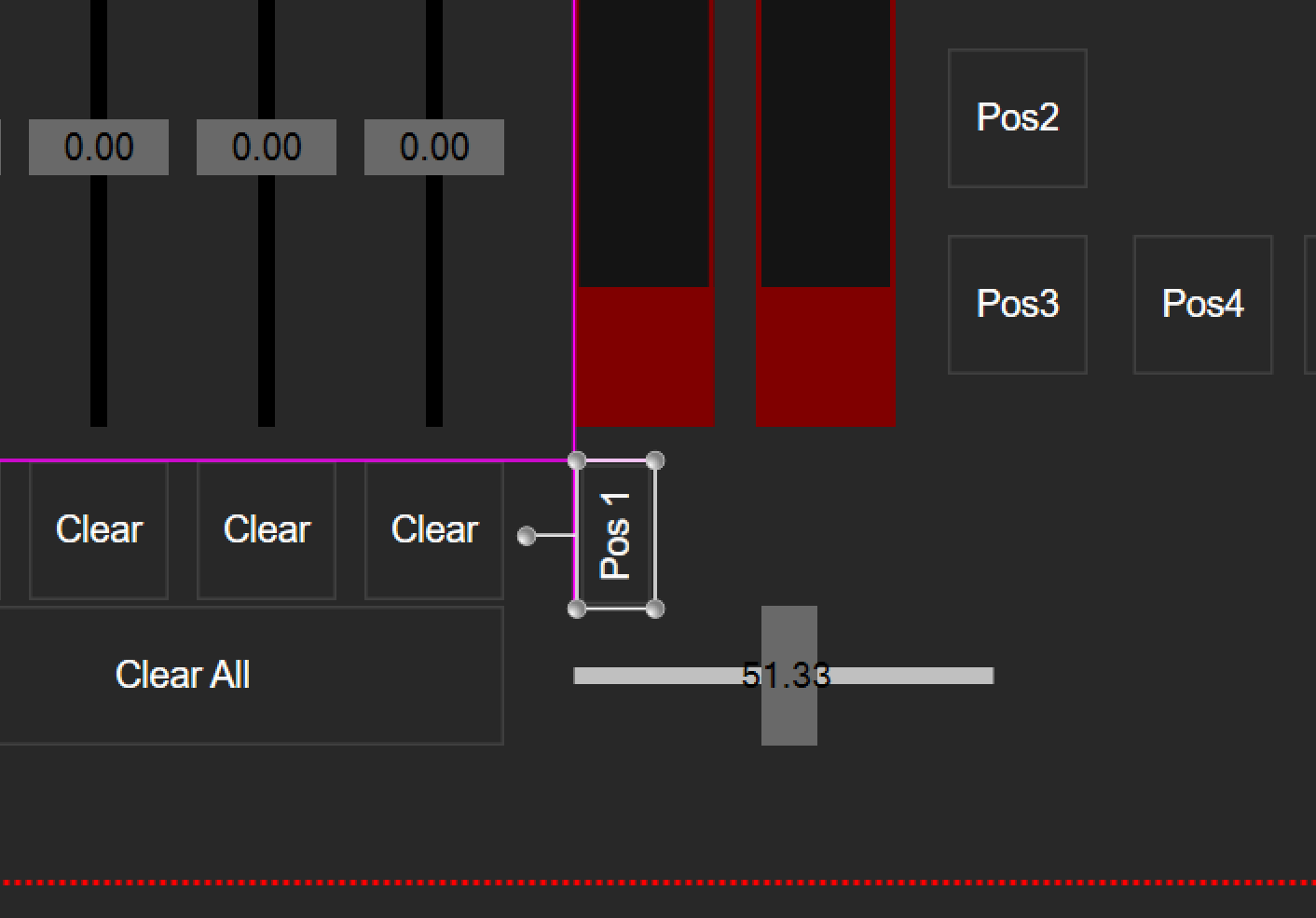1316x918 pixels.
Task: Click the Clear button nearest to Pos 1
Action: click(434, 529)
